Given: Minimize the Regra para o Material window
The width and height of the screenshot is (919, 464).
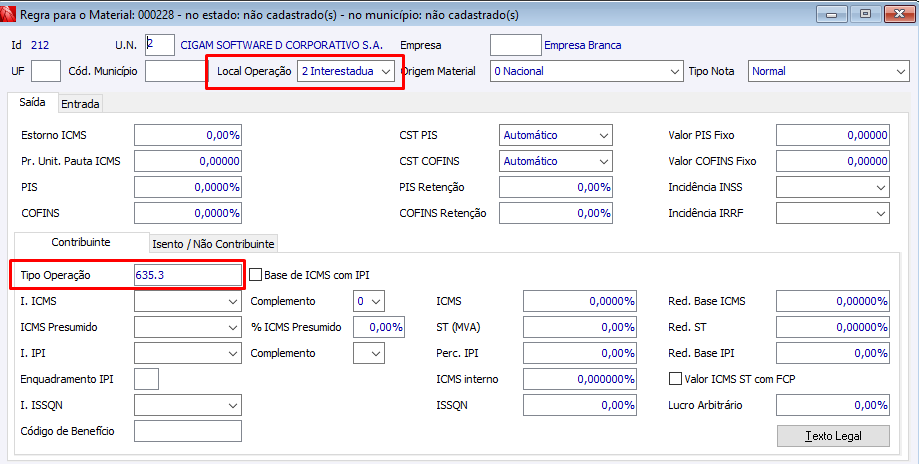Looking at the screenshot, I should coord(833,13).
